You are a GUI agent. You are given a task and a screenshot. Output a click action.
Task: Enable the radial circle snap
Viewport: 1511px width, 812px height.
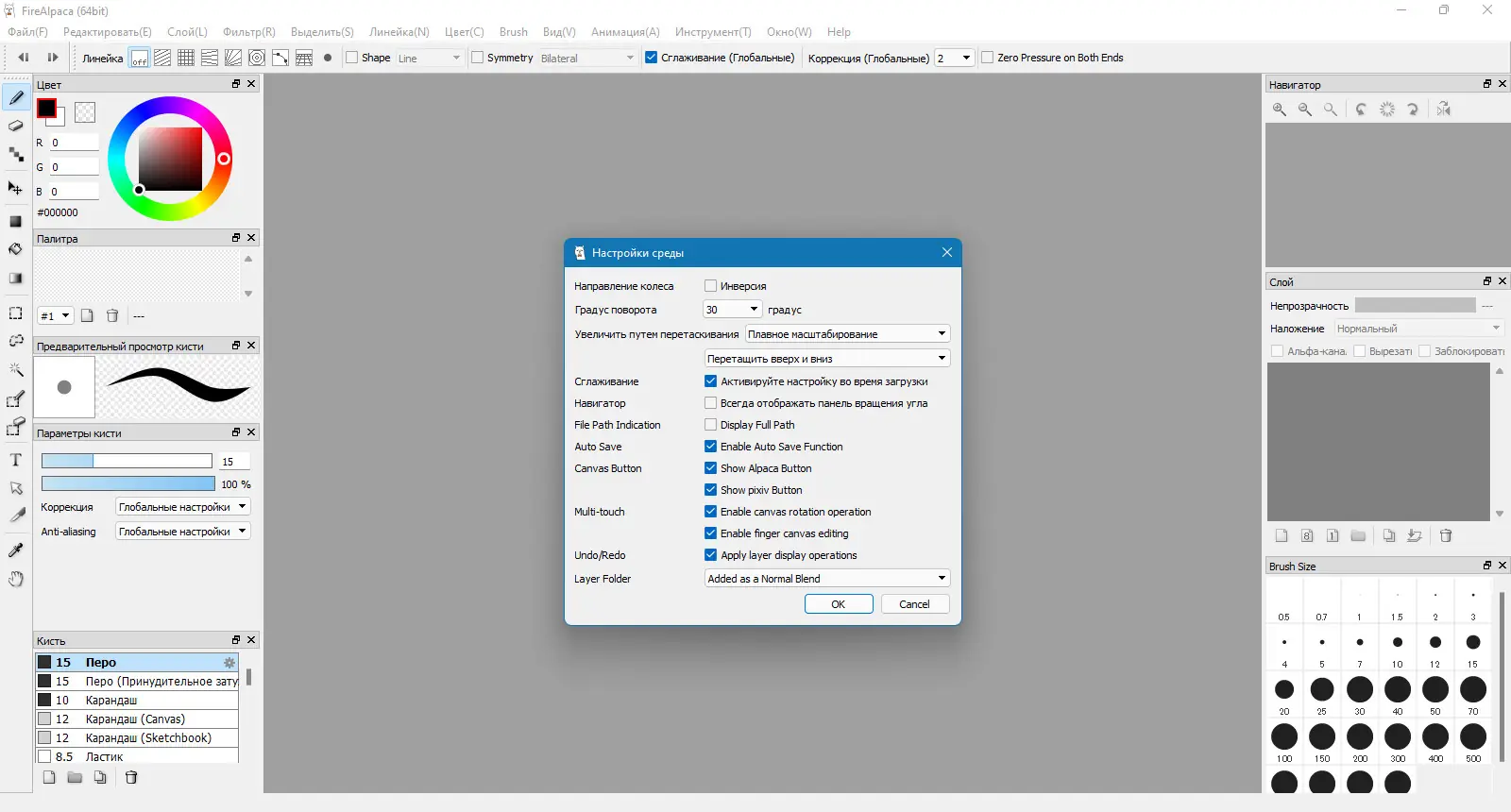[x=257, y=58]
